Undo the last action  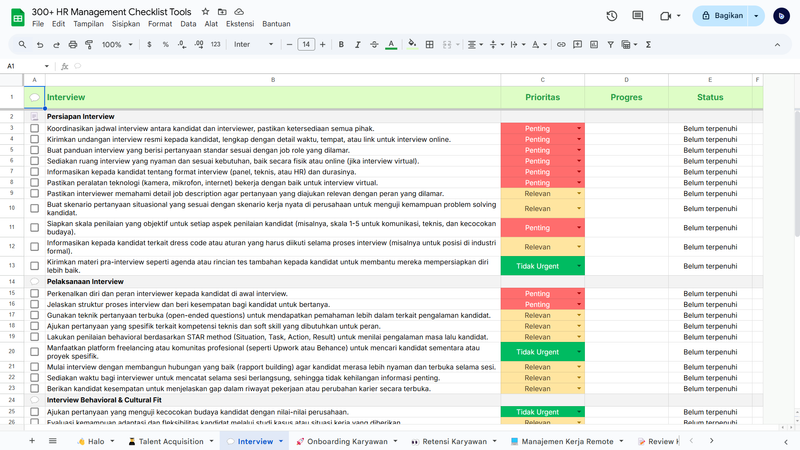click(39, 45)
